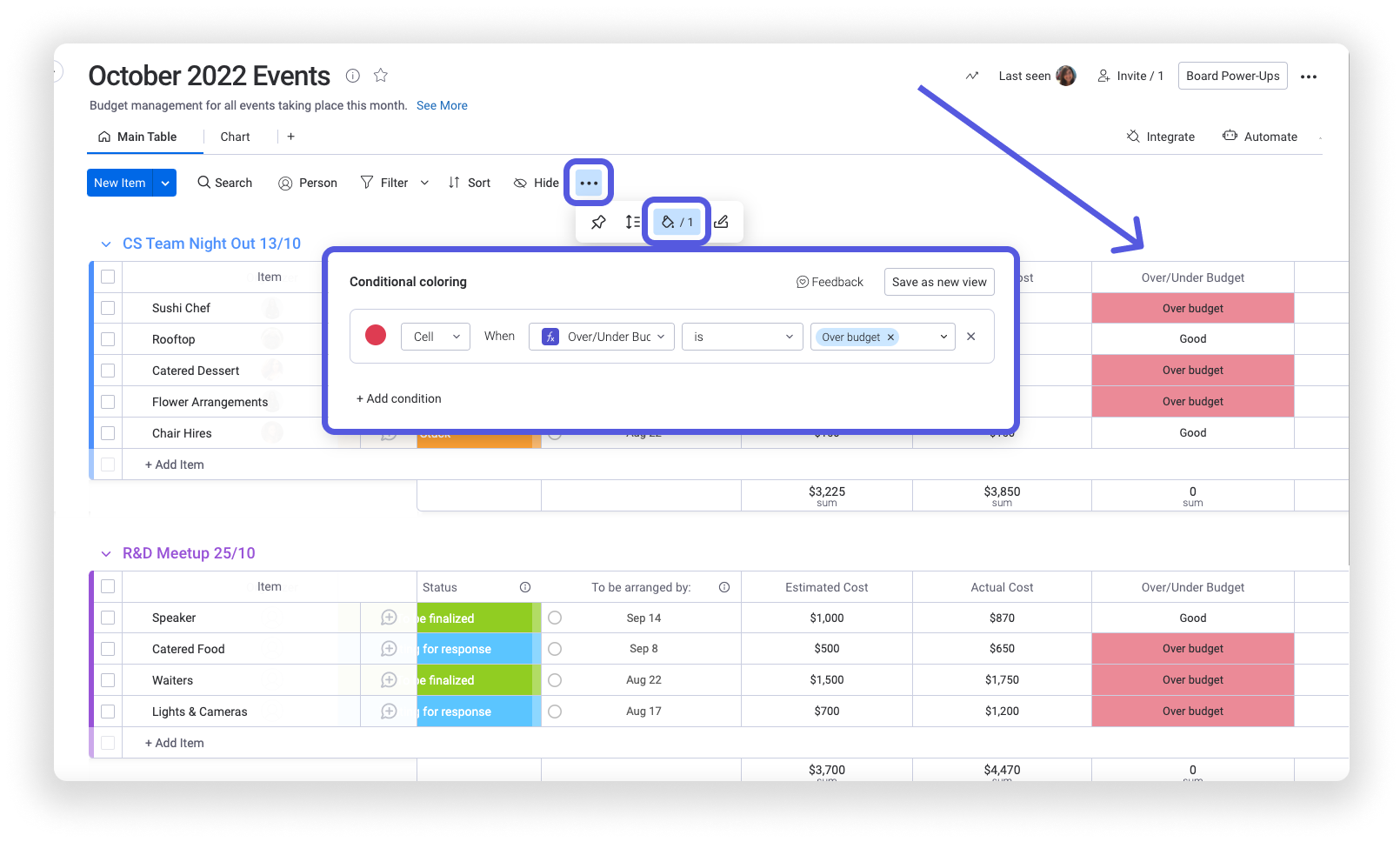Click the Board Power-Ups button
This screenshot has height=842, width=1400.
[x=1233, y=76]
